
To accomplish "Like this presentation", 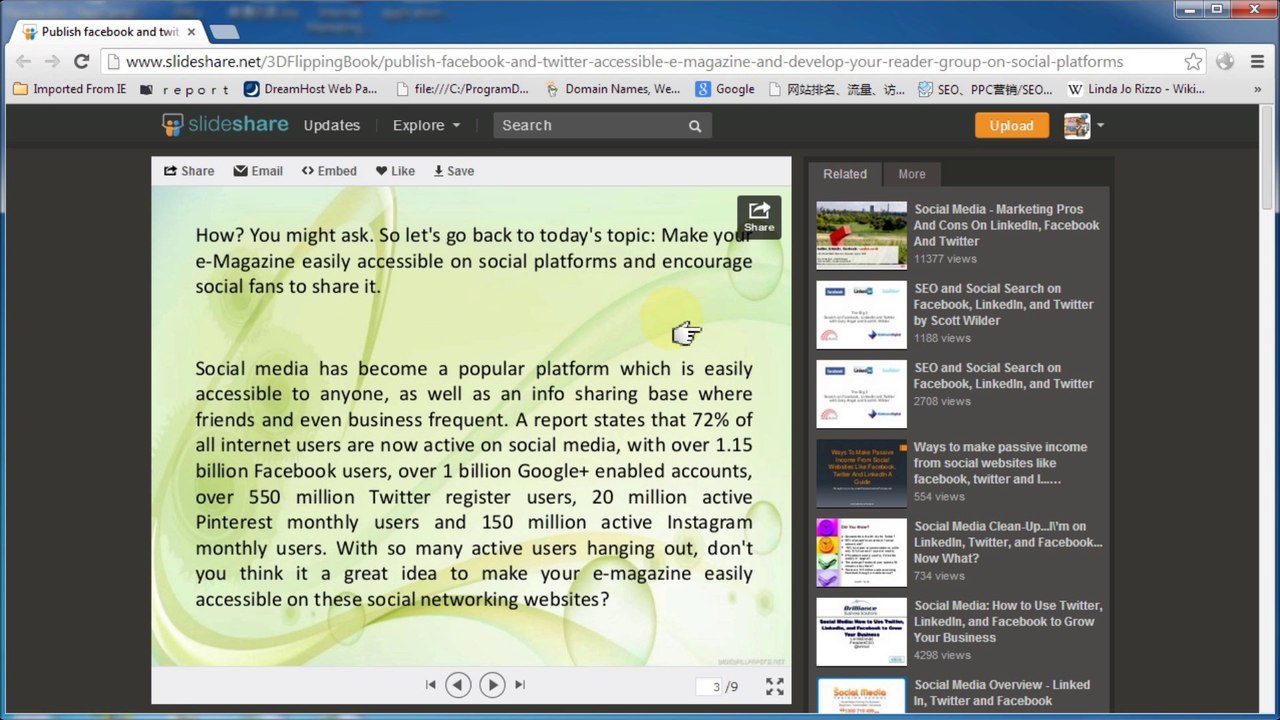I will pos(395,171).
